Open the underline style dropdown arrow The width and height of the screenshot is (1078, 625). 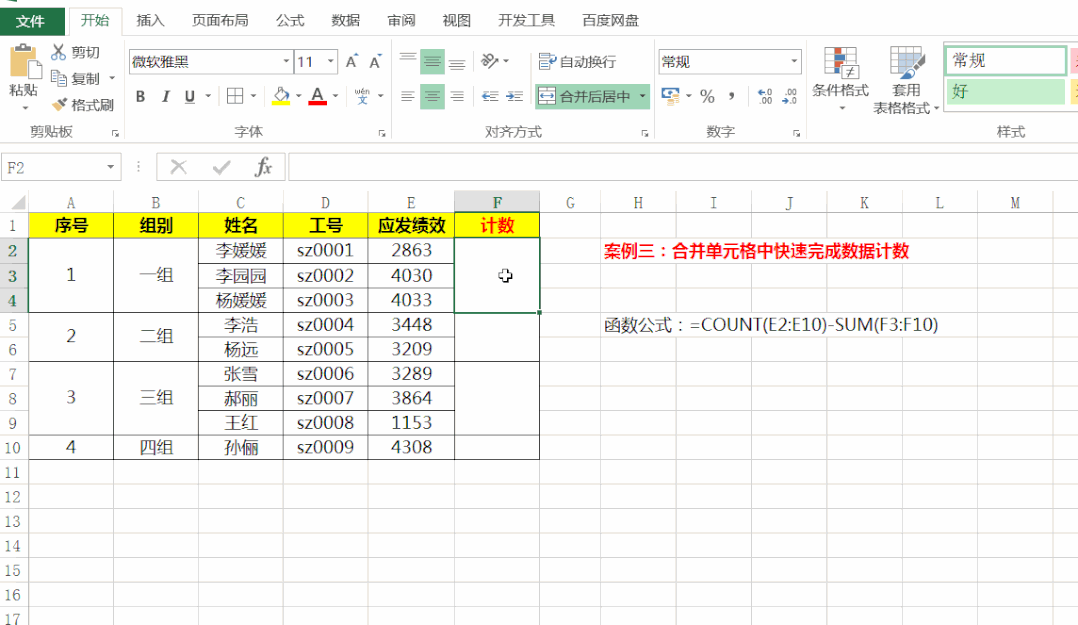click(x=208, y=96)
